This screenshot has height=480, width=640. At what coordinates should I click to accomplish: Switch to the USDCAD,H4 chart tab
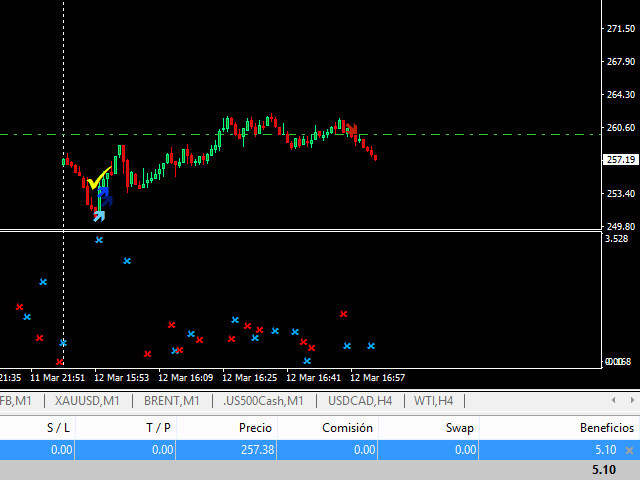(360, 401)
